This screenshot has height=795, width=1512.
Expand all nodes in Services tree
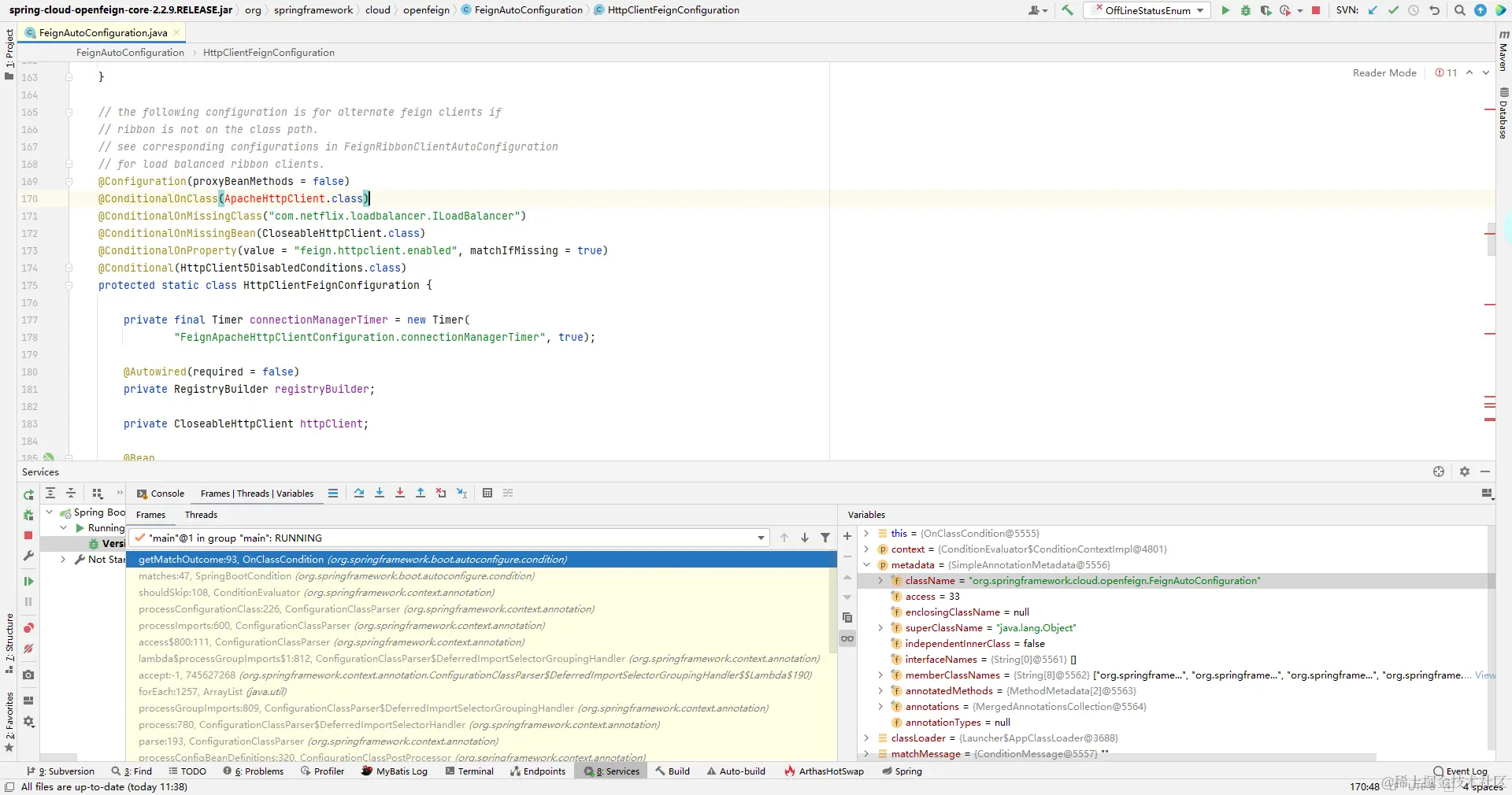point(50,493)
